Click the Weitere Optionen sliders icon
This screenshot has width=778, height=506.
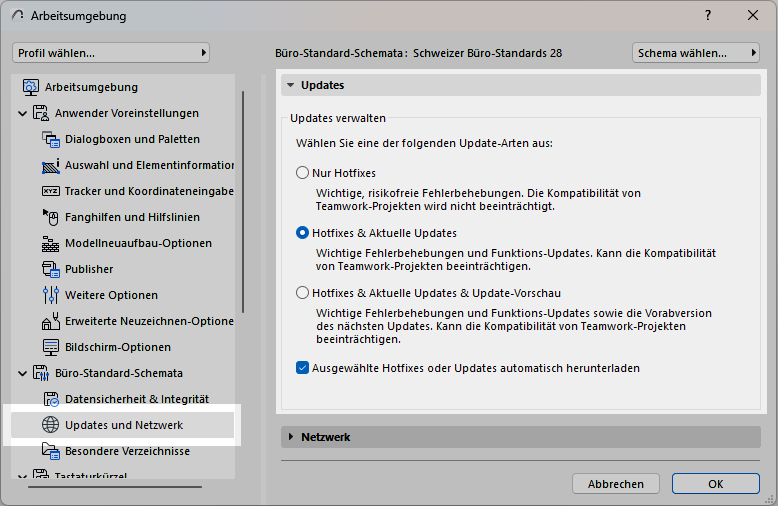coord(51,295)
